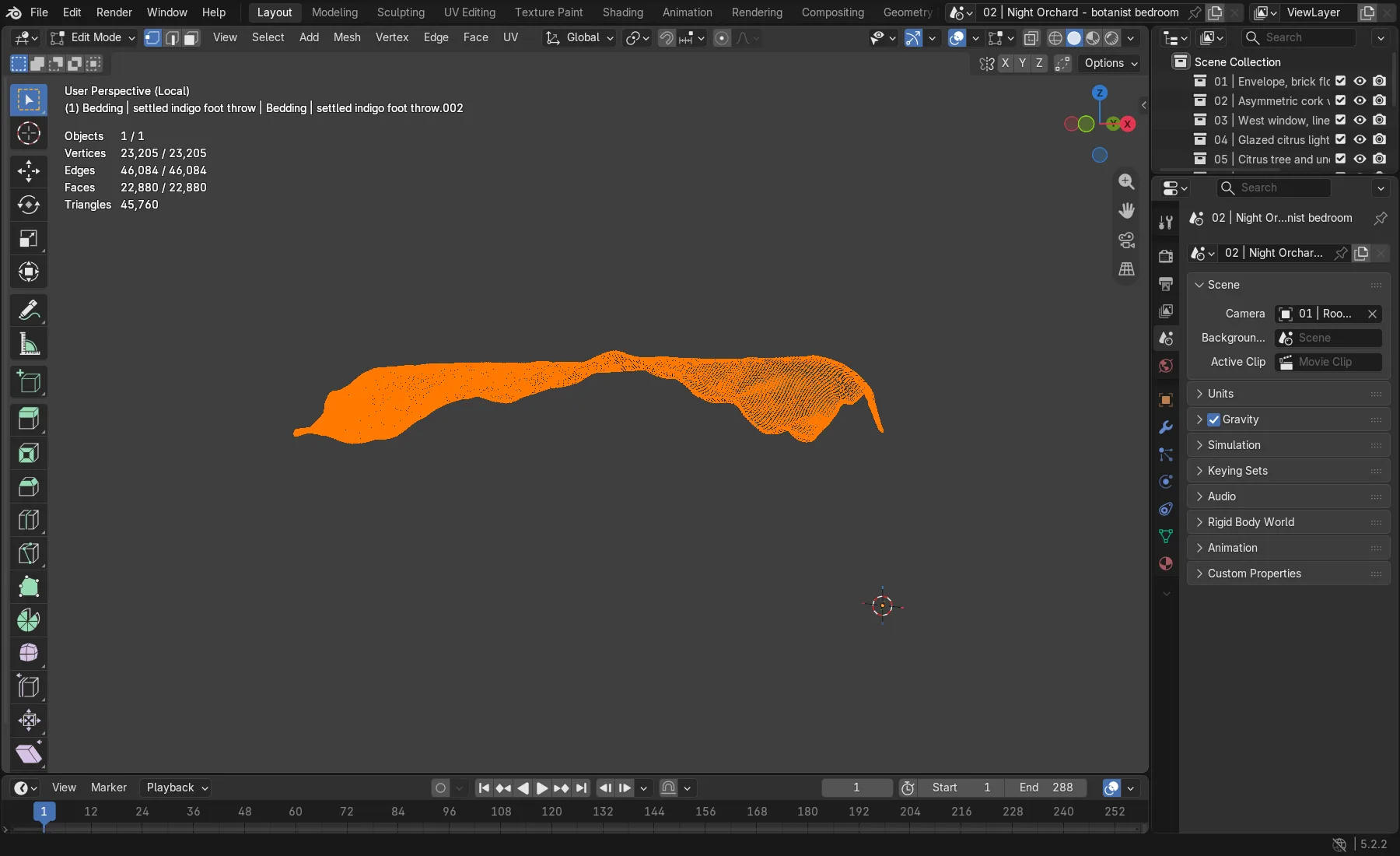Open the Playback dropdown in timeline

177,788
